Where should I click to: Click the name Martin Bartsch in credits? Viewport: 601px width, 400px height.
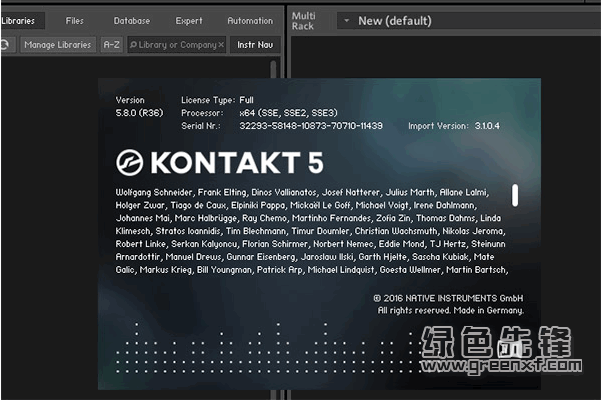tap(476, 270)
